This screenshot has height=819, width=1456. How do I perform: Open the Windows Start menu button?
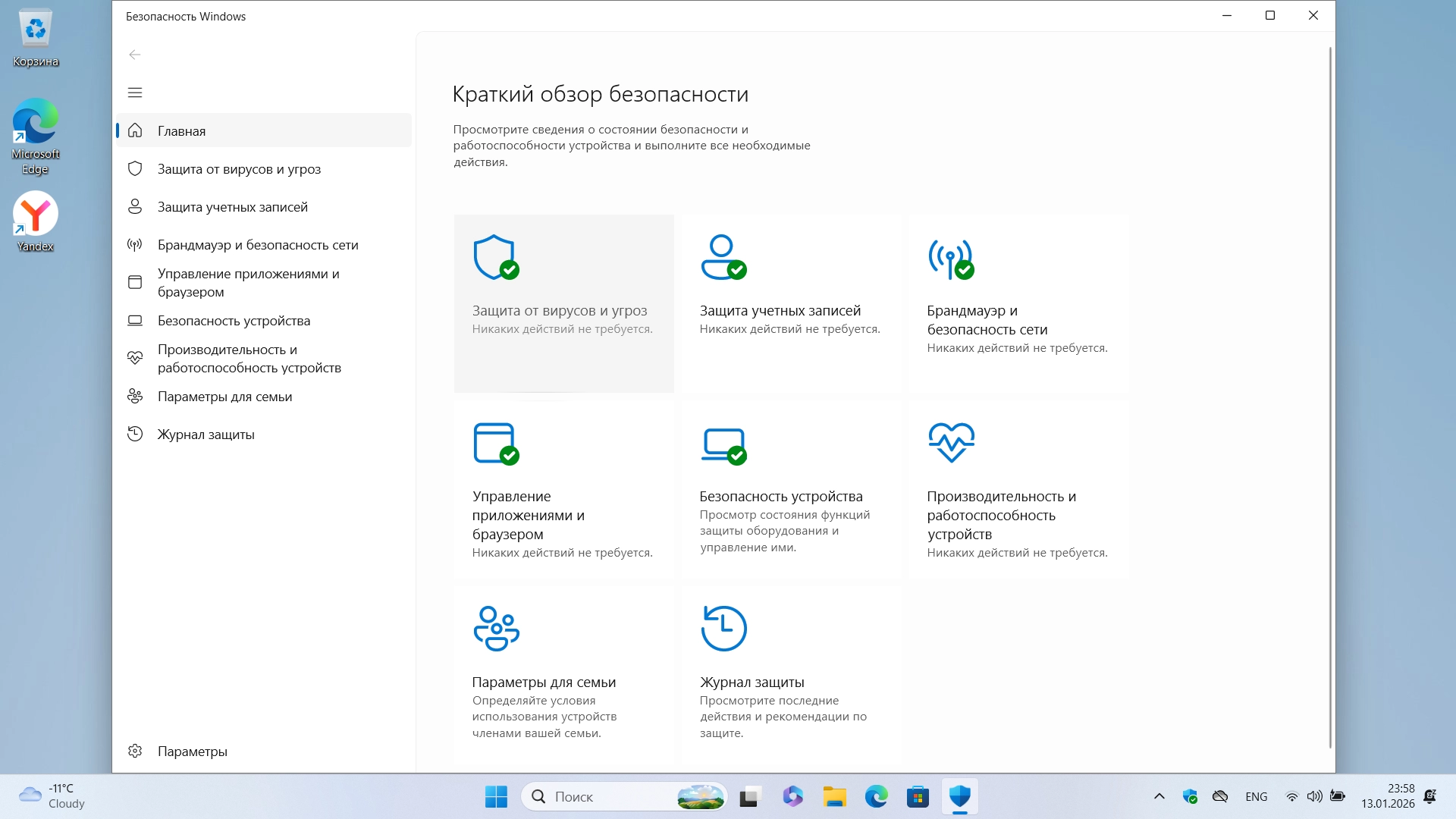coord(496,796)
